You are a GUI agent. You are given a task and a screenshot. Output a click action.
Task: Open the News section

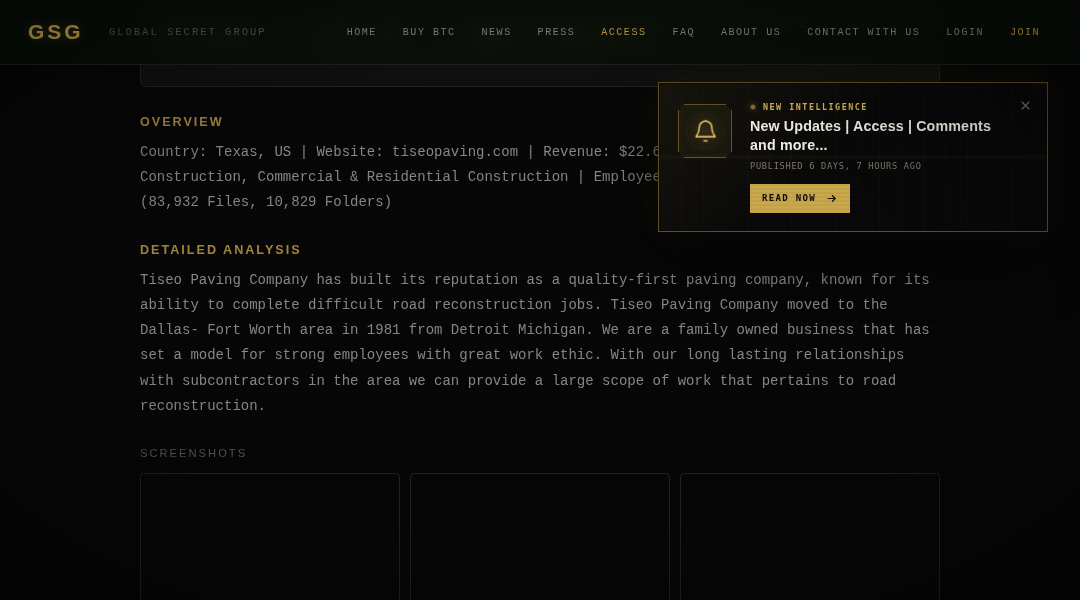tap(497, 32)
